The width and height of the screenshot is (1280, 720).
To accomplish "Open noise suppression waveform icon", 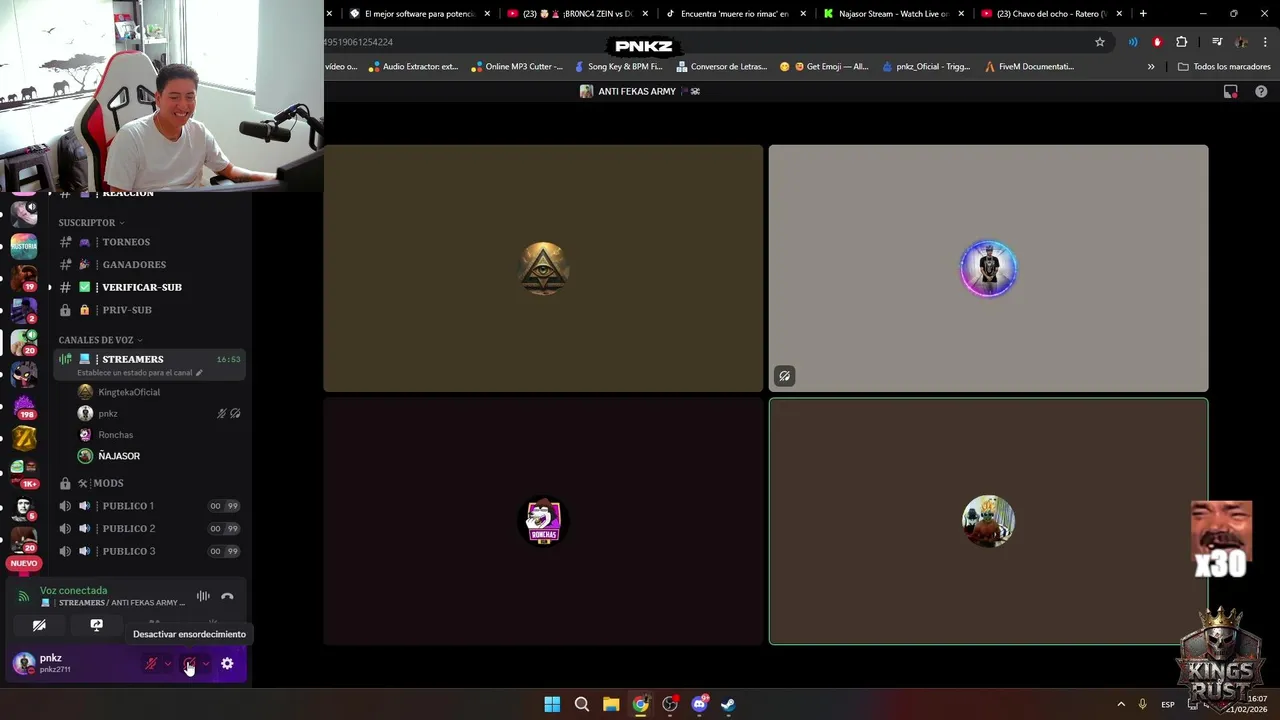I will tap(203, 596).
